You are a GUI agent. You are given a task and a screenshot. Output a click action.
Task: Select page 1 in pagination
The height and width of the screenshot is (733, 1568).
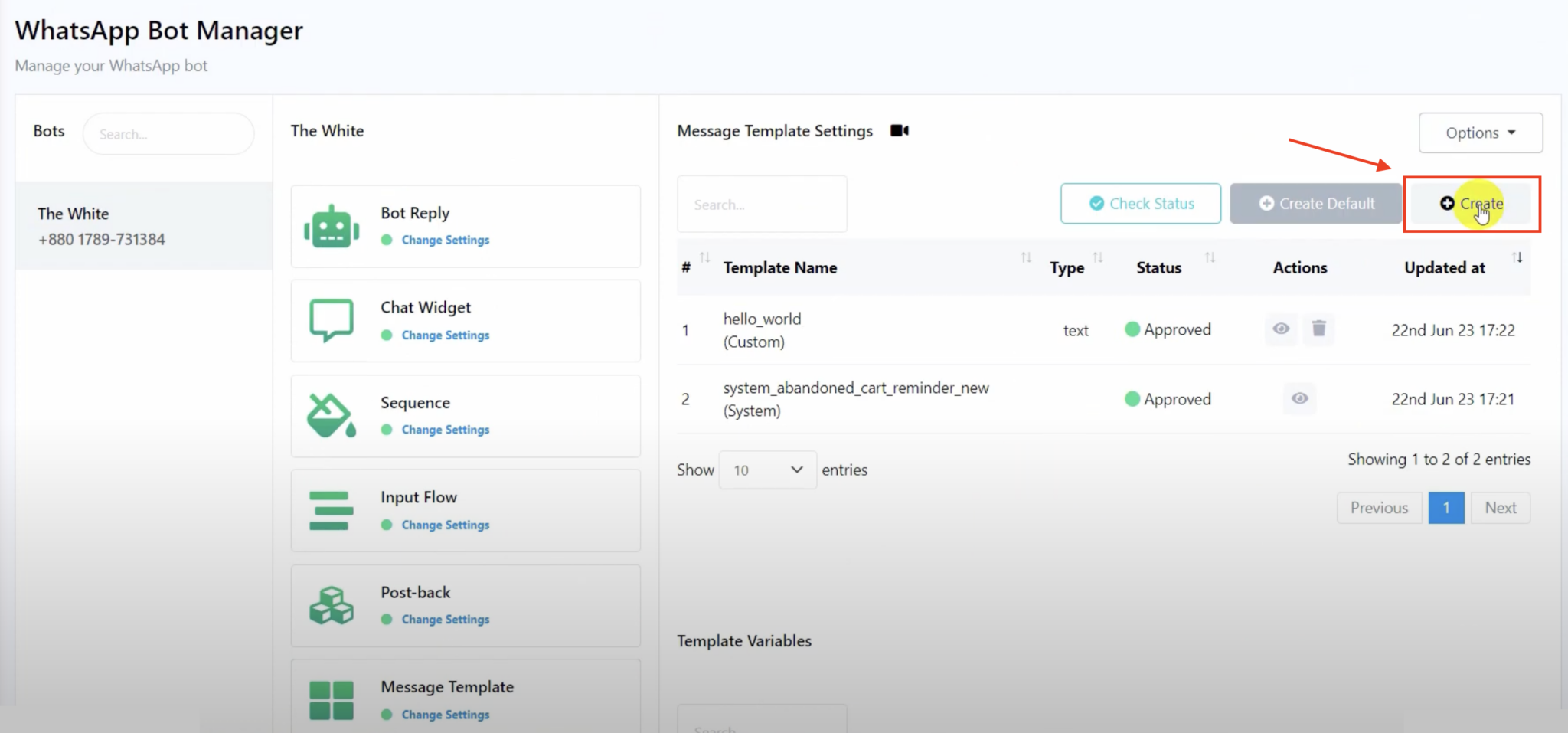(1446, 508)
